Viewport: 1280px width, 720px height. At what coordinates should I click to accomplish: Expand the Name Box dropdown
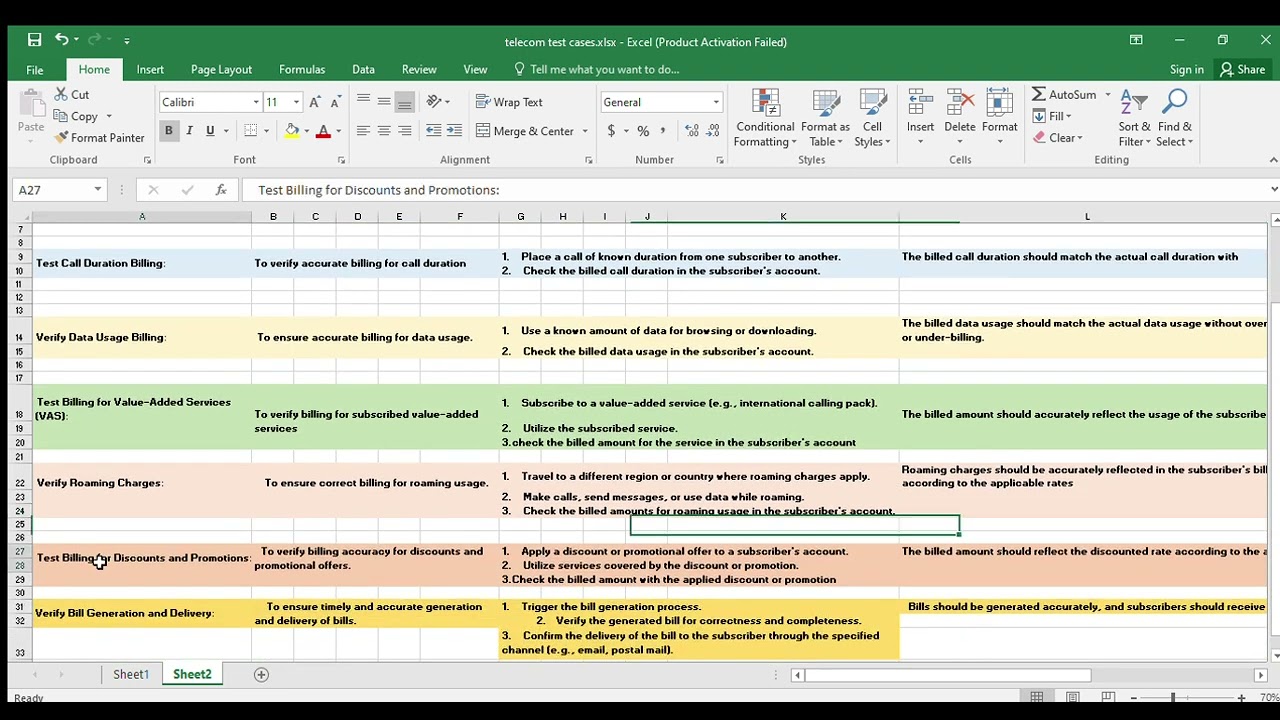(97, 190)
